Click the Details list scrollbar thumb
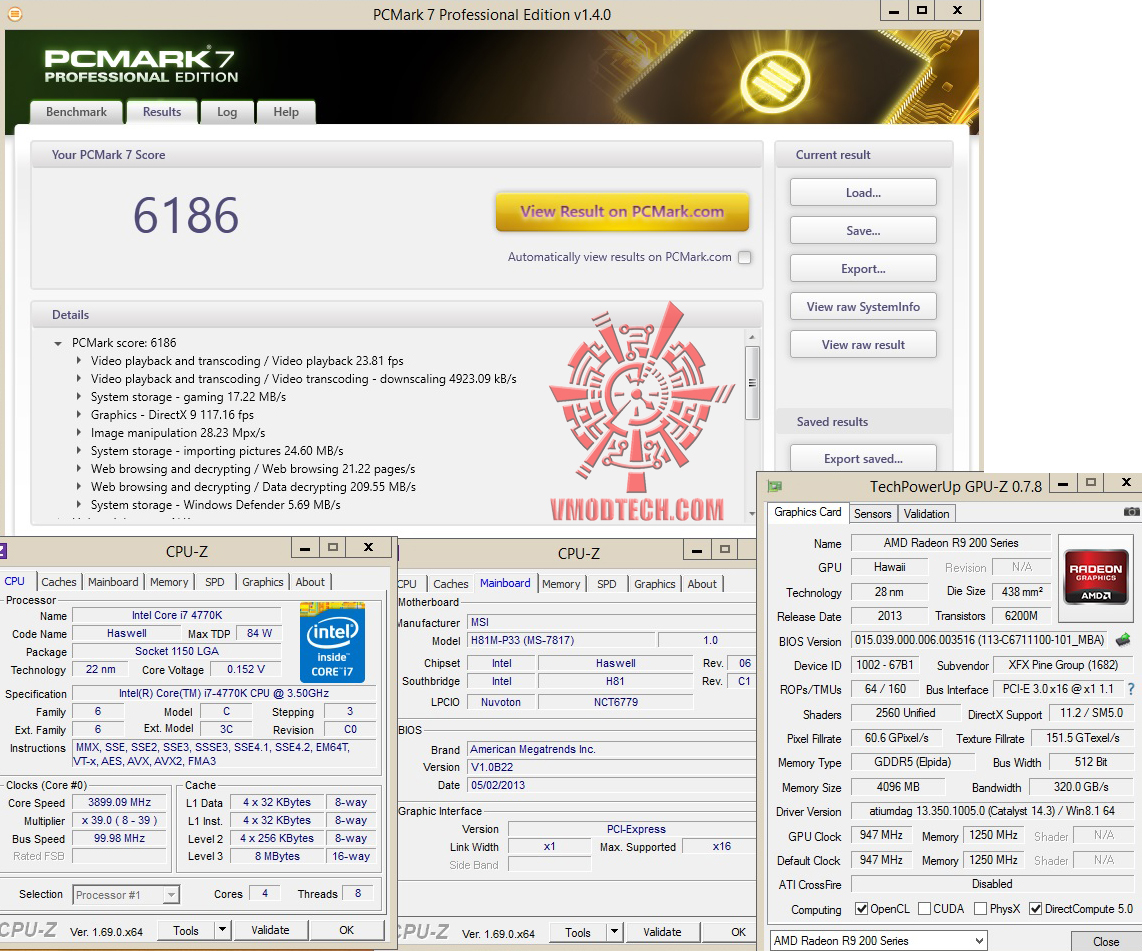The width and height of the screenshot is (1142, 951). pyautogui.click(x=752, y=383)
